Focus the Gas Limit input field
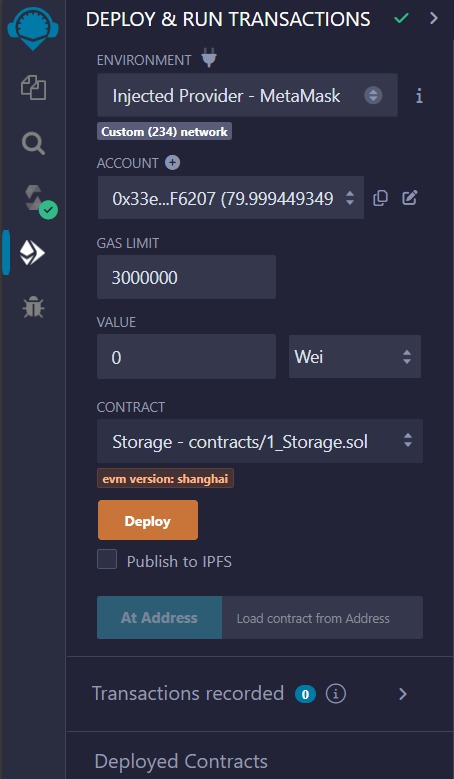Image resolution: width=454 pixels, height=779 pixels. (x=187, y=277)
